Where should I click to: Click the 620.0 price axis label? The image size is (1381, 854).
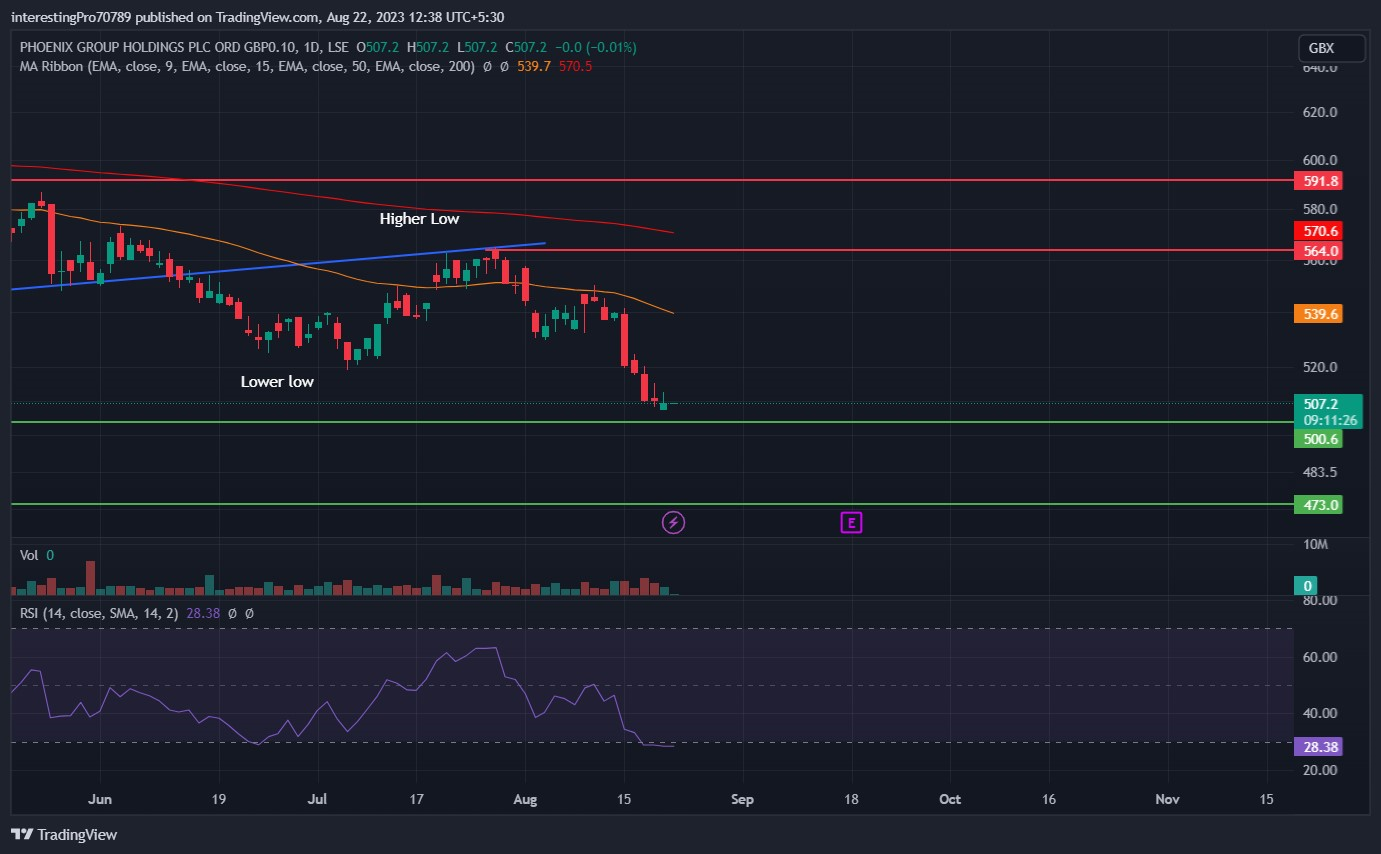pyautogui.click(x=1320, y=112)
